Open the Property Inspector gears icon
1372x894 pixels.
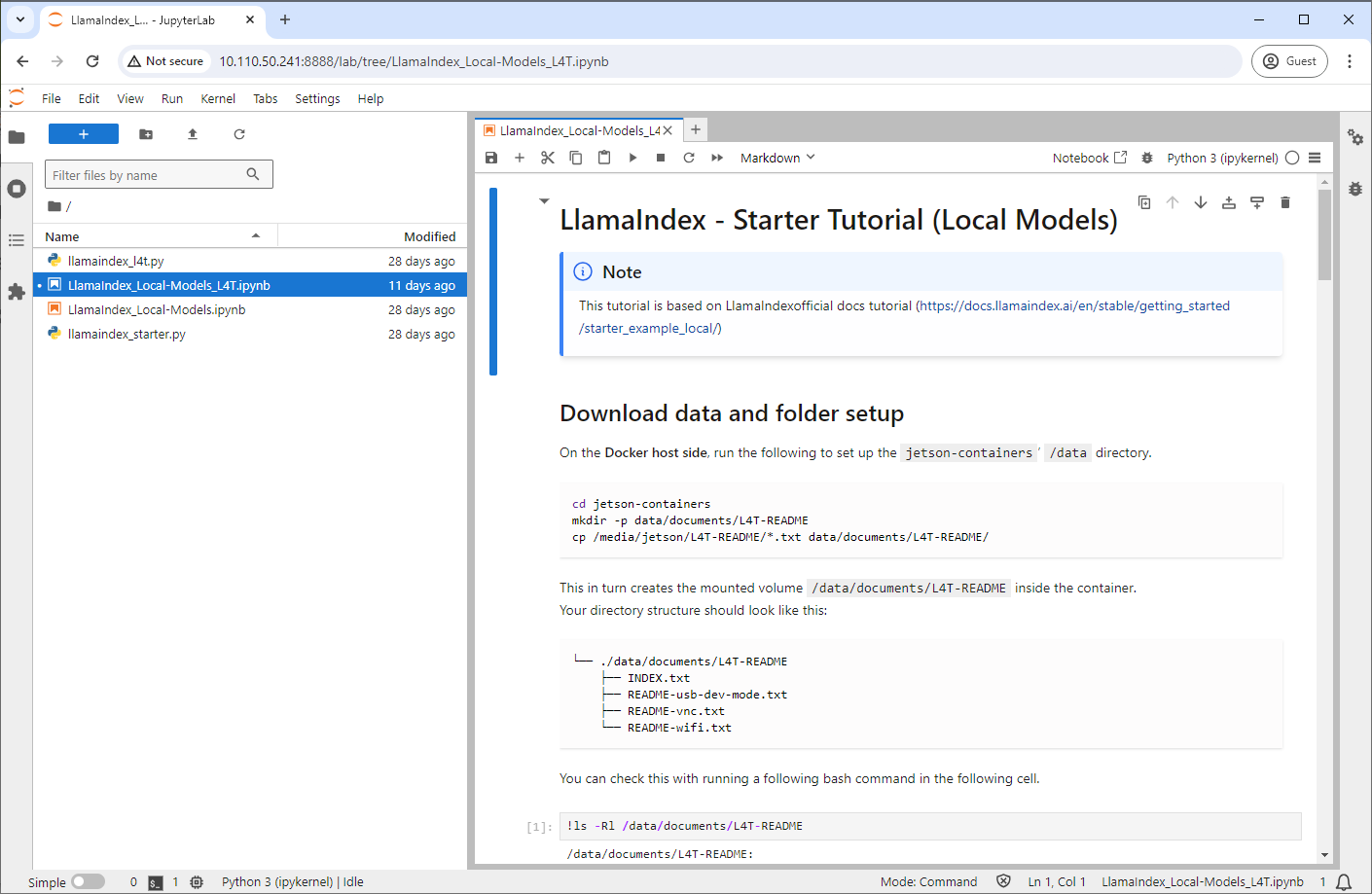[1355, 137]
